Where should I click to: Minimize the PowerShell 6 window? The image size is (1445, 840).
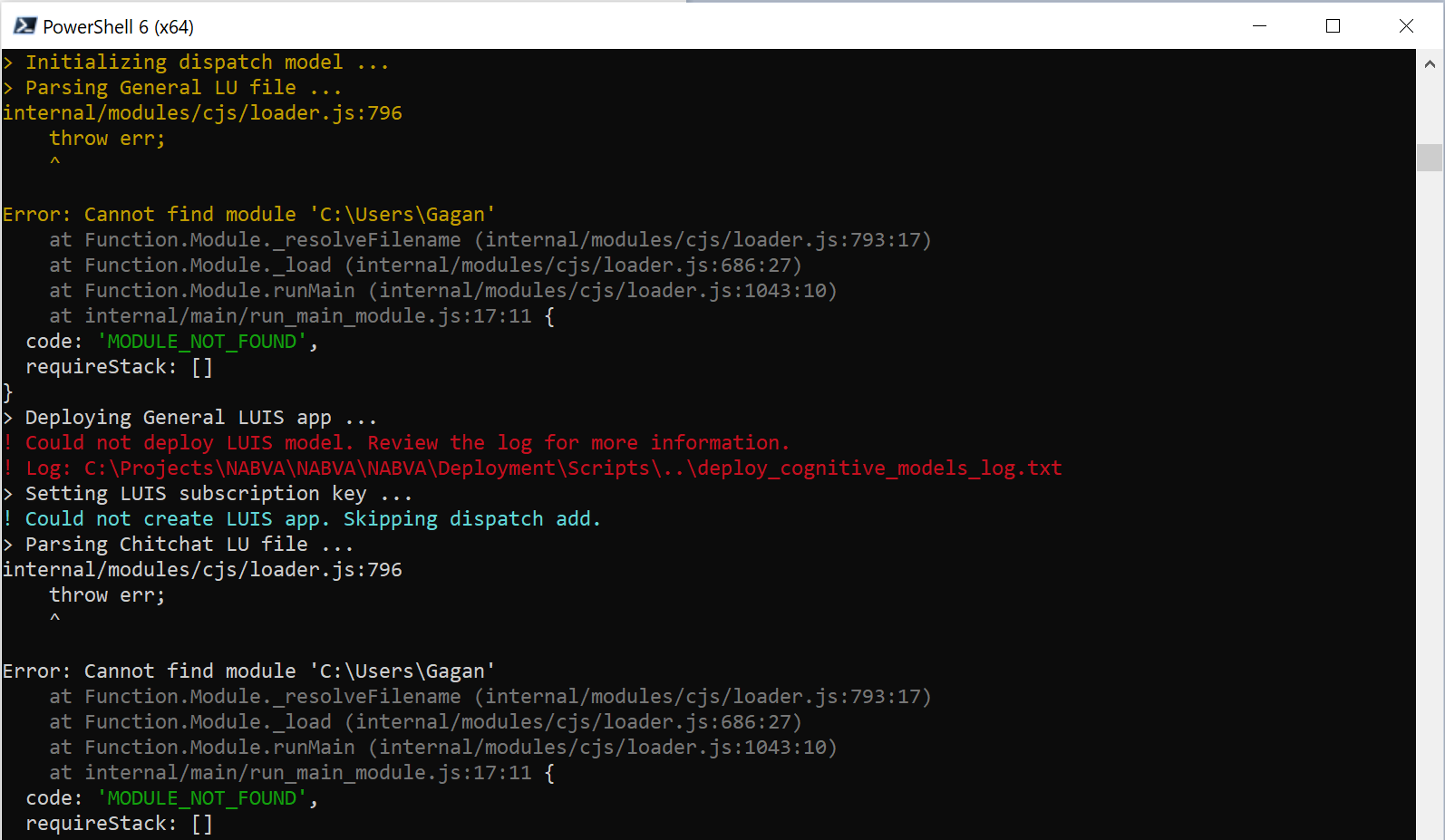tap(1259, 26)
